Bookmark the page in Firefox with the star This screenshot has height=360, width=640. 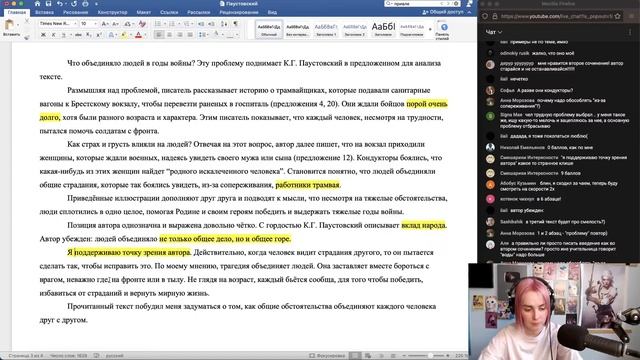(618, 16)
